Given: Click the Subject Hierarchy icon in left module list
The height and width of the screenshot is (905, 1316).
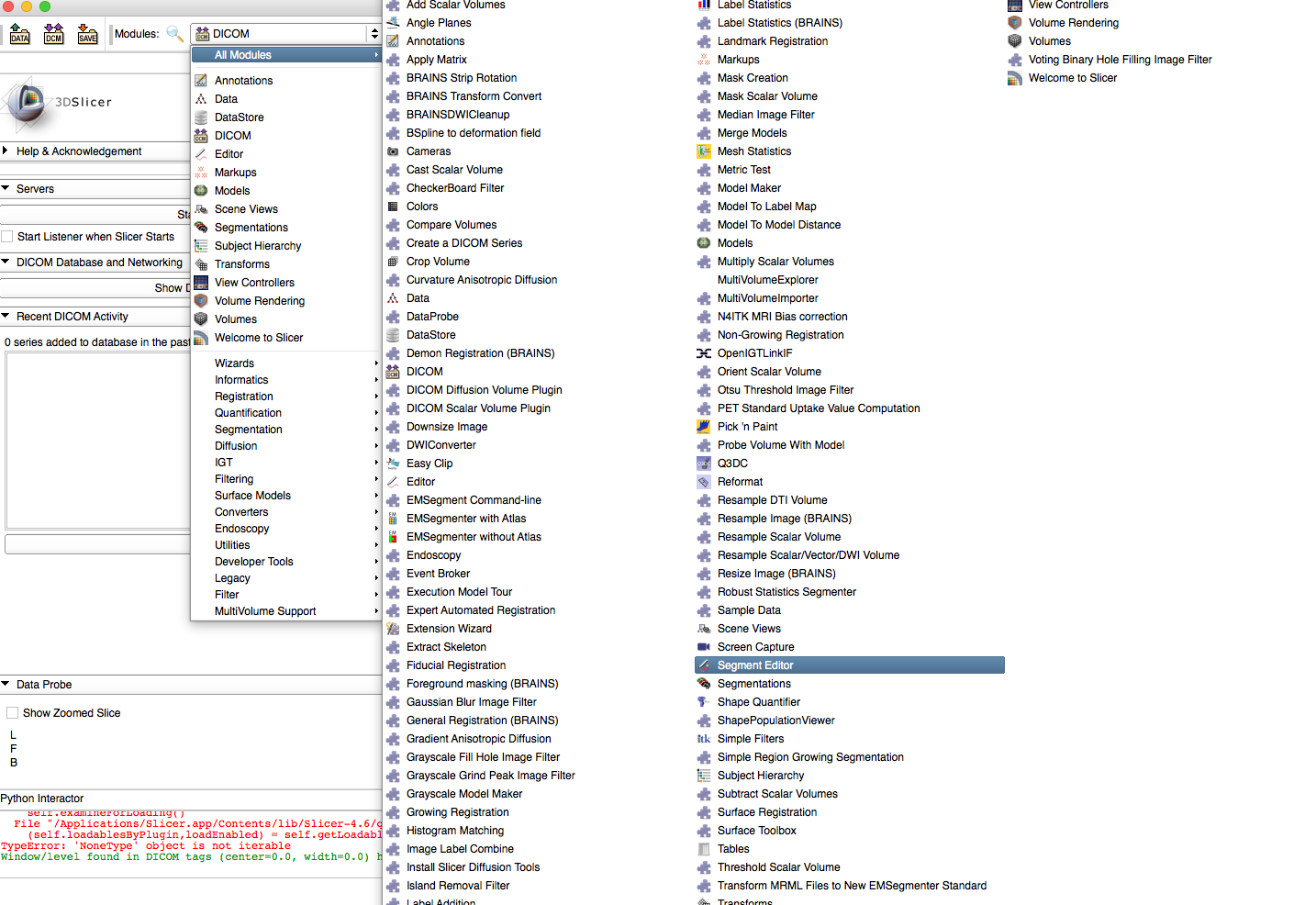Looking at the screenshot, I should 201,246.
